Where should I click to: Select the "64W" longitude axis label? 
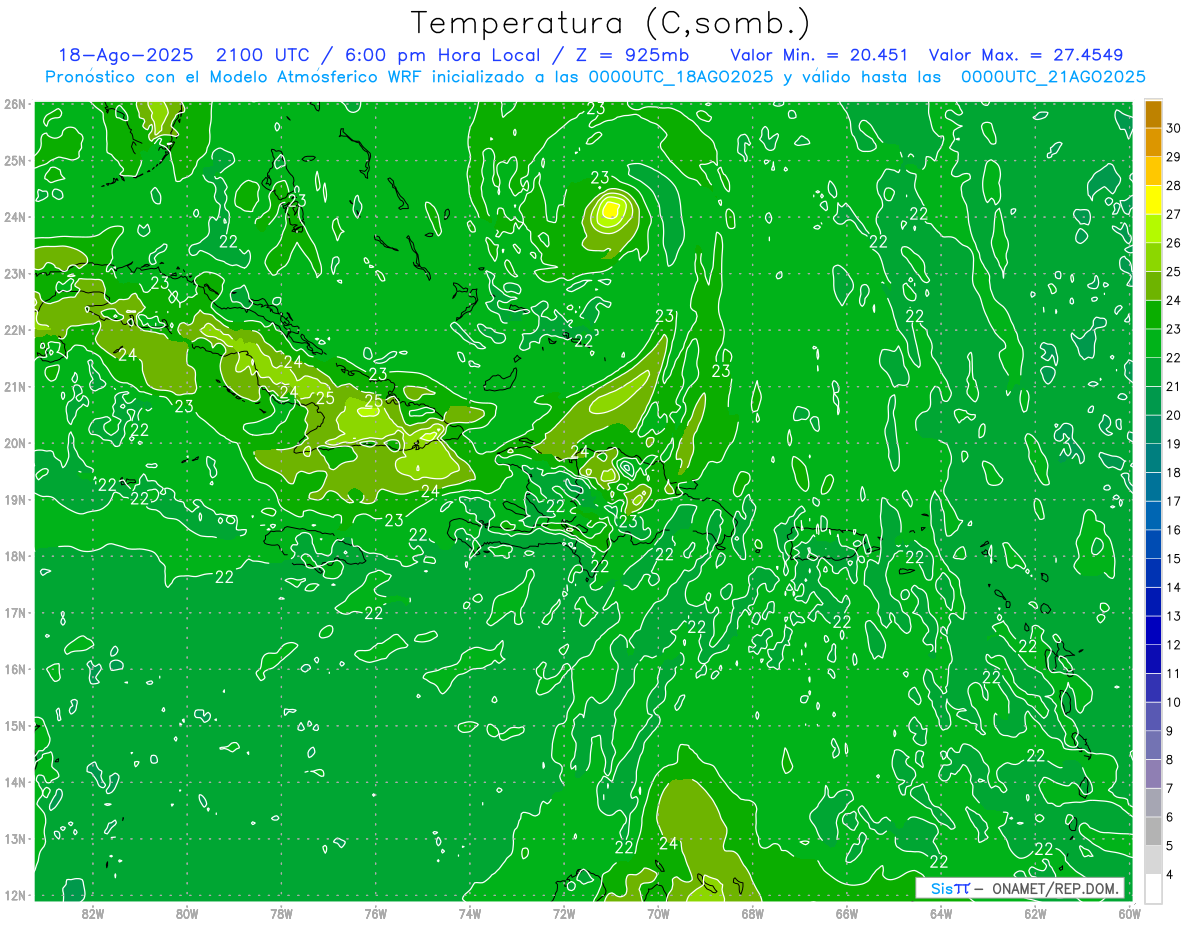click(x=941, y=913)
